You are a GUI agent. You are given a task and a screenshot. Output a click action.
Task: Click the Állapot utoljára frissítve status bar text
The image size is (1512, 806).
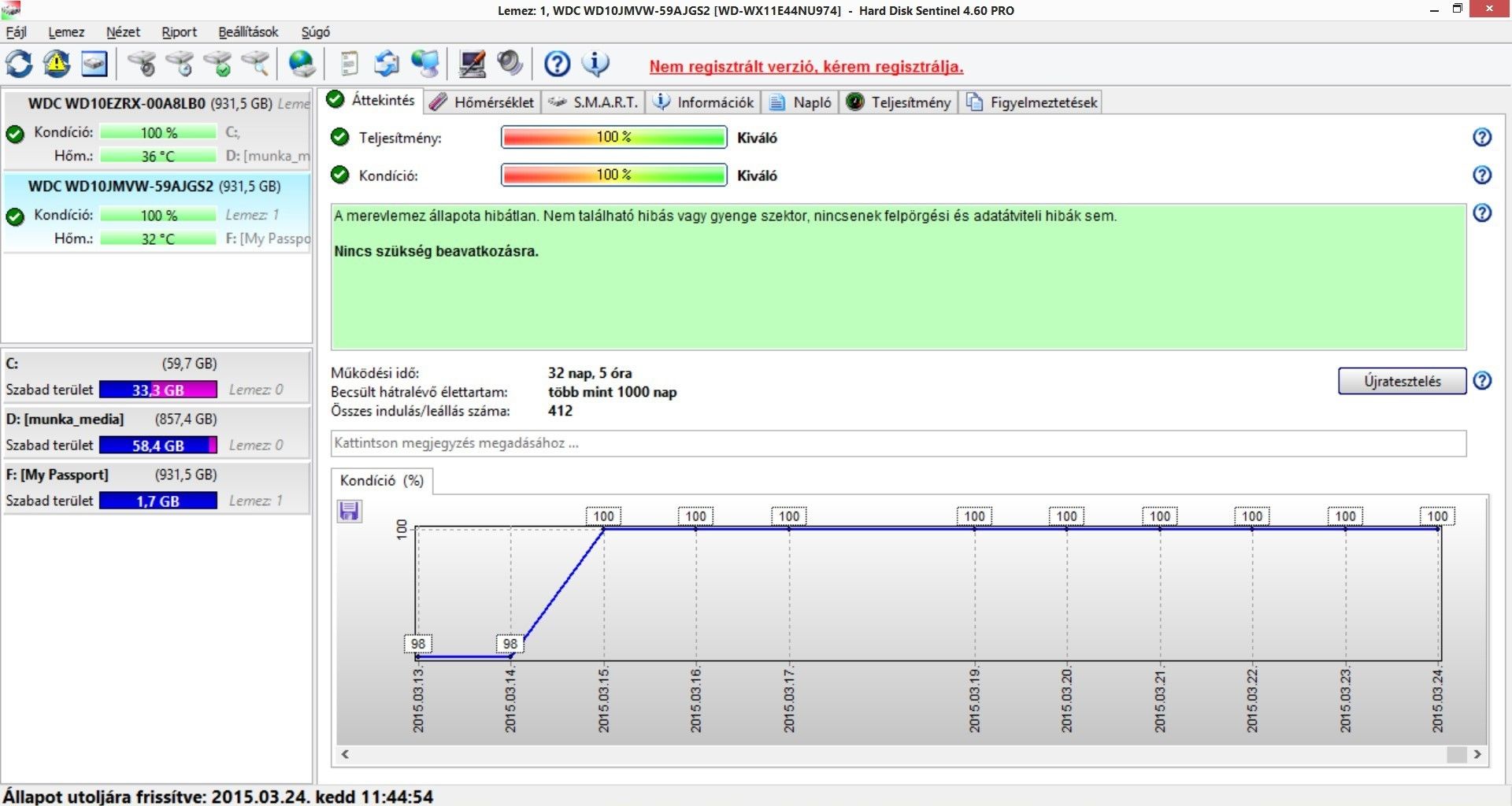pyautogui.click(x=218, y=797)
